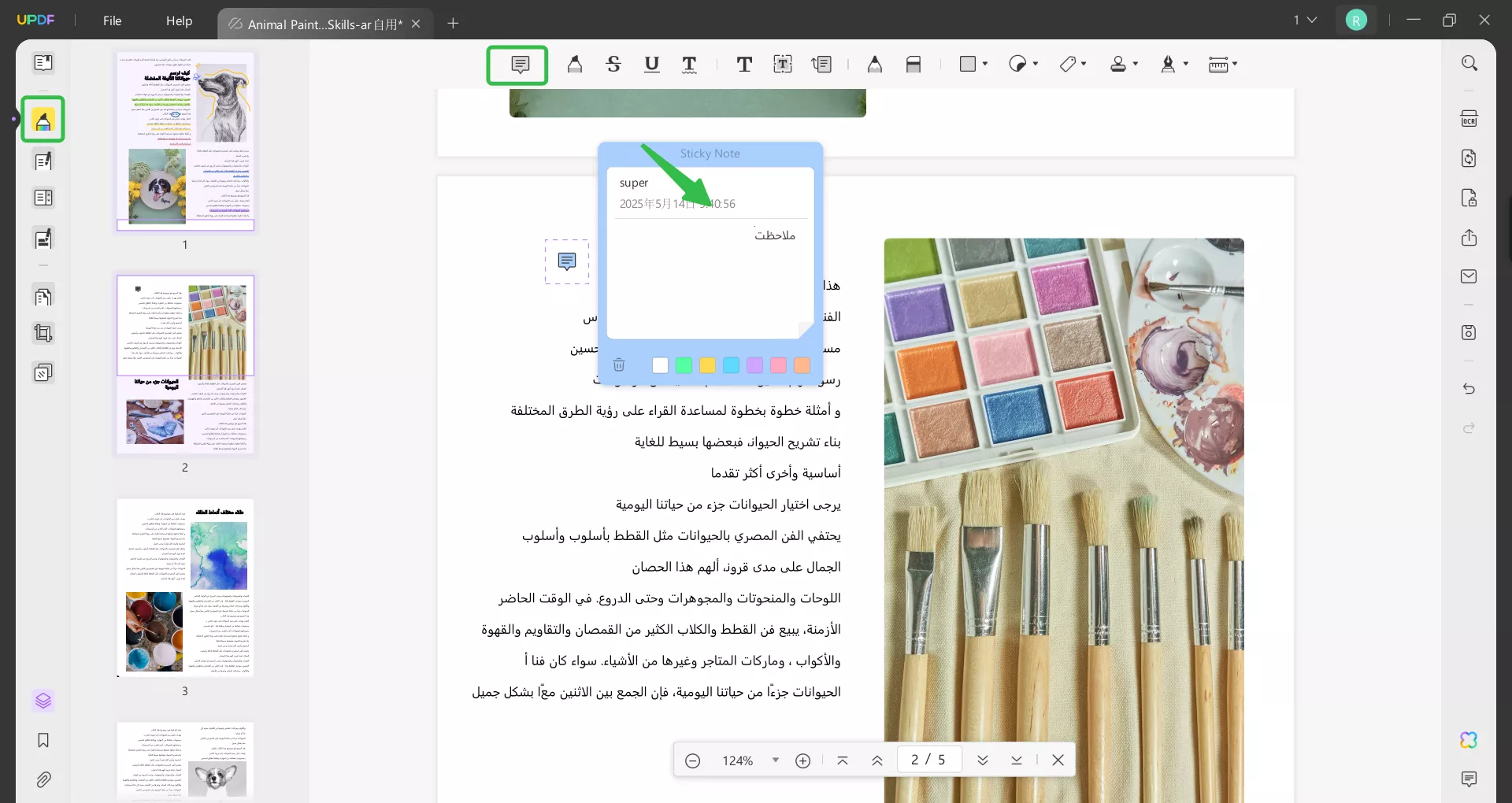This screenshot has height=803, width=1512.
Task: Open the OCR panel on the right sidebar
Action: point(1469,118)
